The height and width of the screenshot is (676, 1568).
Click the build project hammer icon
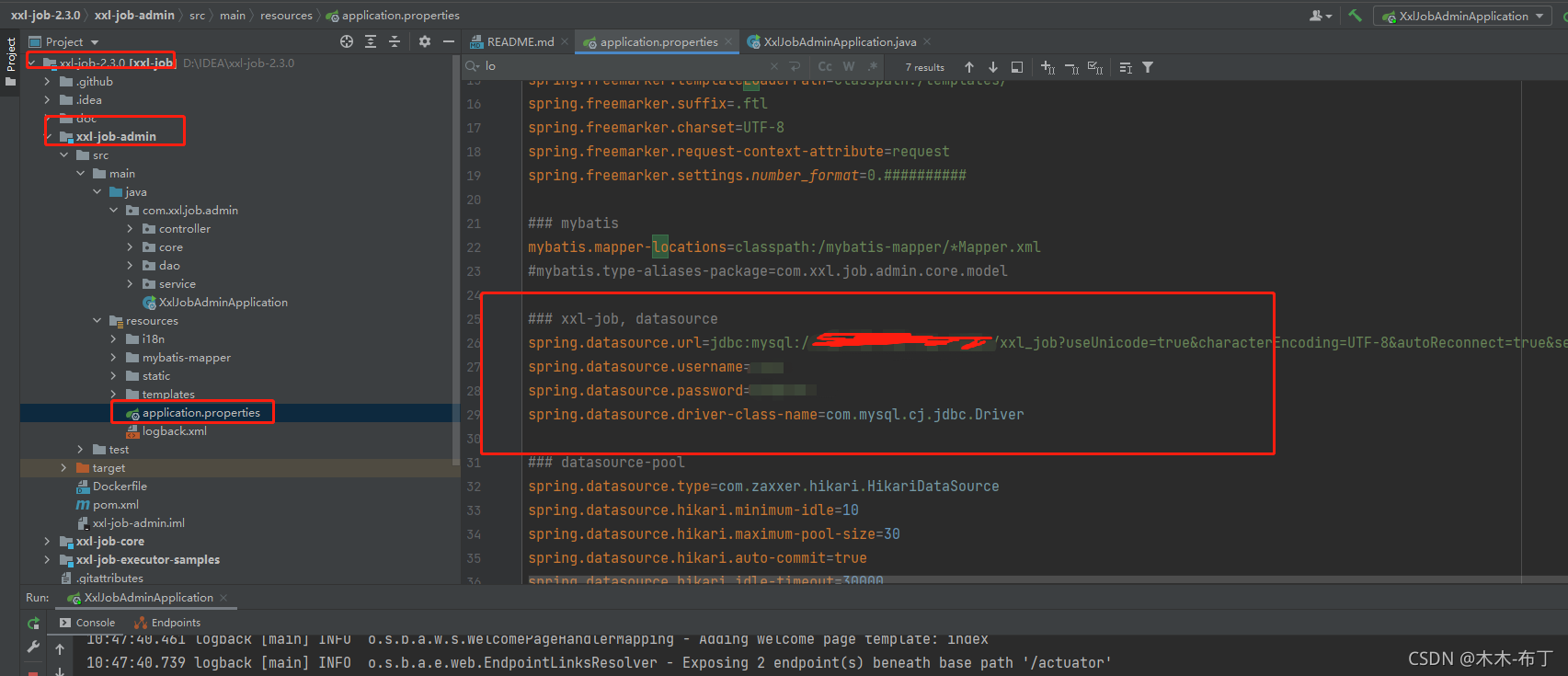click(1355, 16)
